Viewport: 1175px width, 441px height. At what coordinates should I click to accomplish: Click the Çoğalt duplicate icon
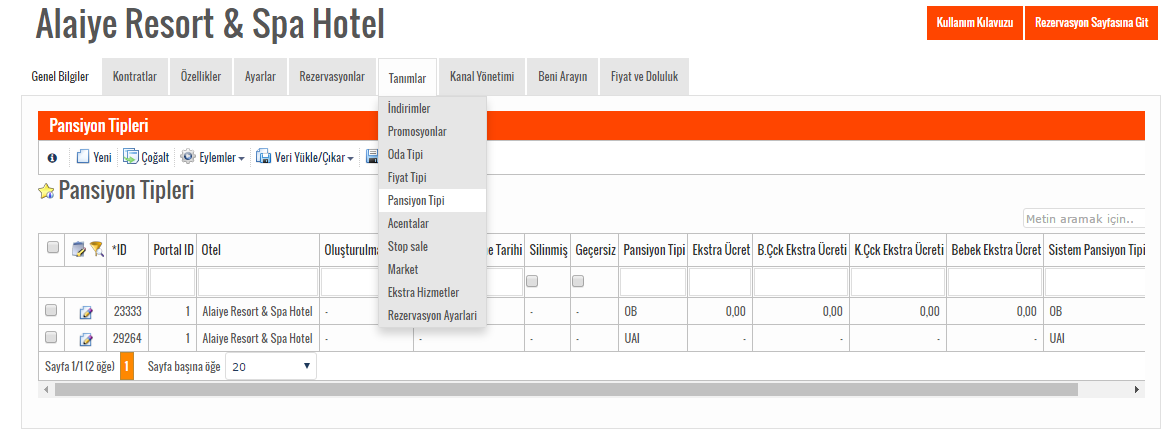pos(130,156)
